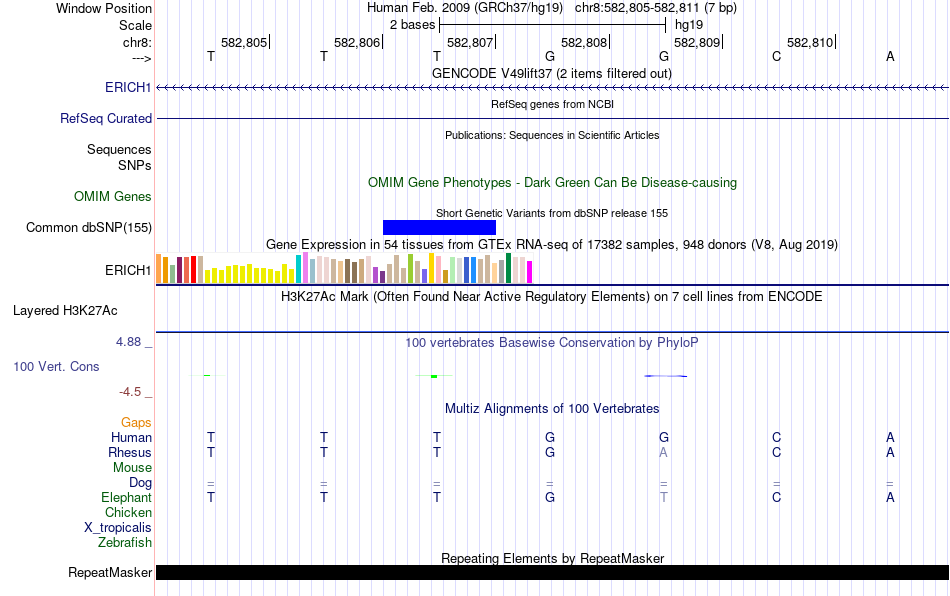Click the black RepeatMasker element bar
The height and width of the screenshot is (596, 950).
coord(552,572)
